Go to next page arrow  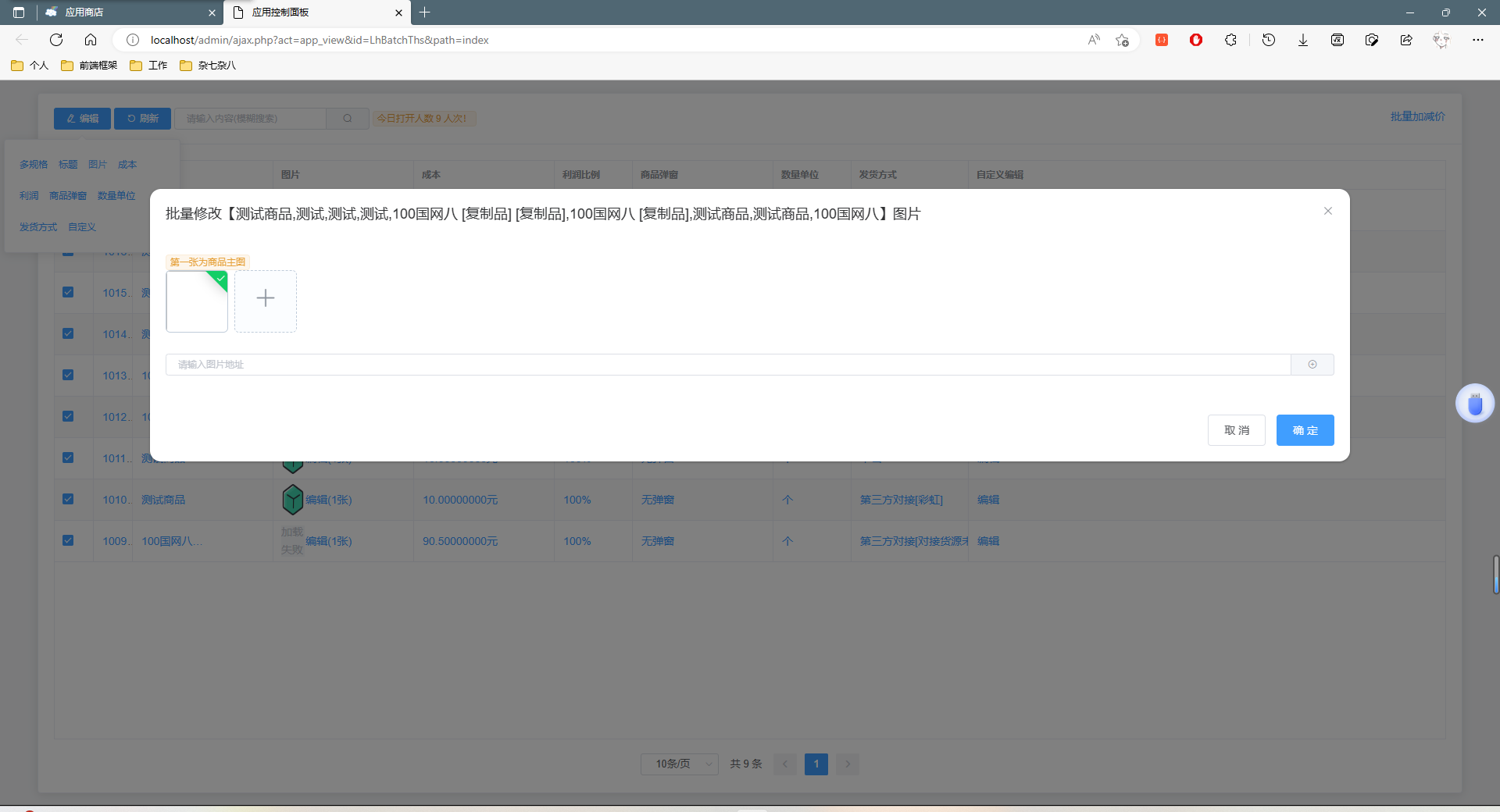click(x=848, y=764)
